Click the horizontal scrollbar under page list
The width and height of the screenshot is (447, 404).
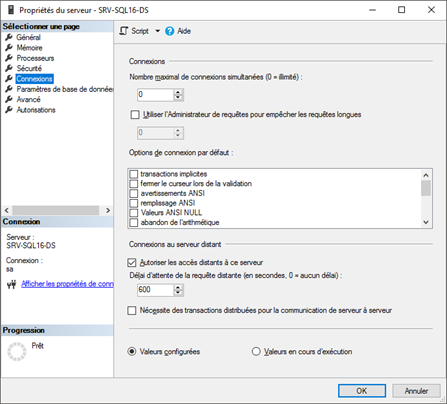click(57, 210)
